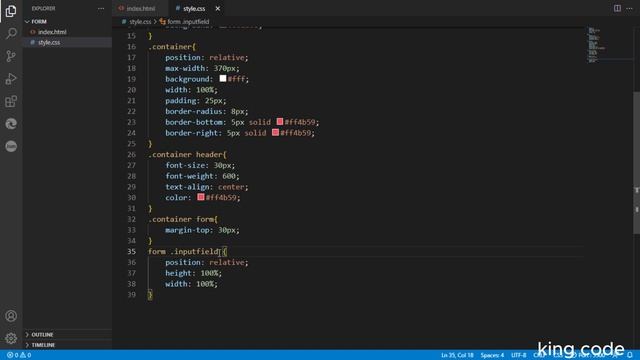Click the editor vertical scrollbar
640x360 pixels.
coord(636,162)
